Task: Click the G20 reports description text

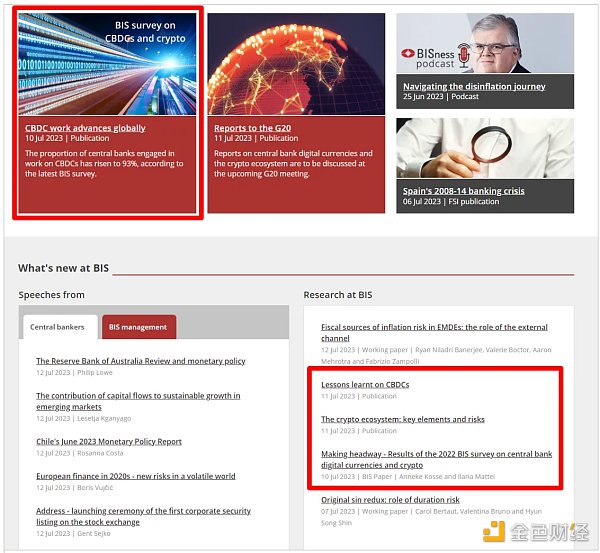Action: coord(293,163)
